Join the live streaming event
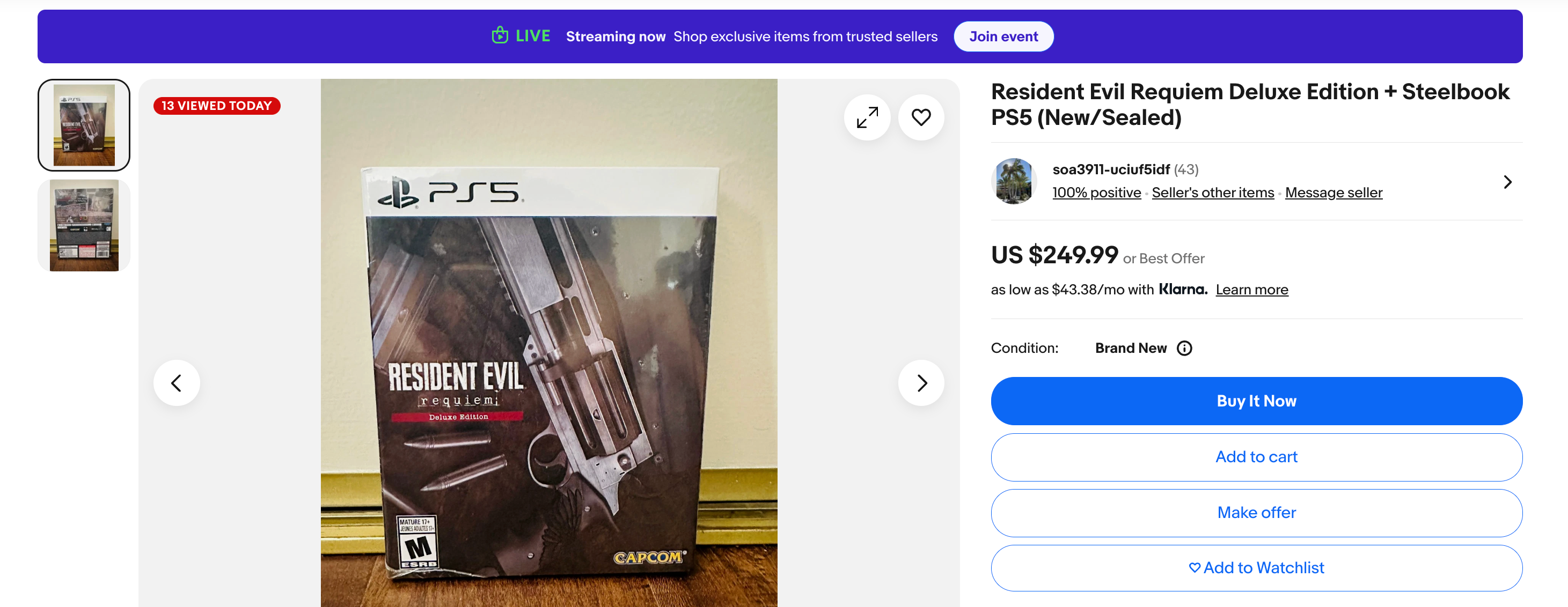1568x607 pixels. point(1003,36)
